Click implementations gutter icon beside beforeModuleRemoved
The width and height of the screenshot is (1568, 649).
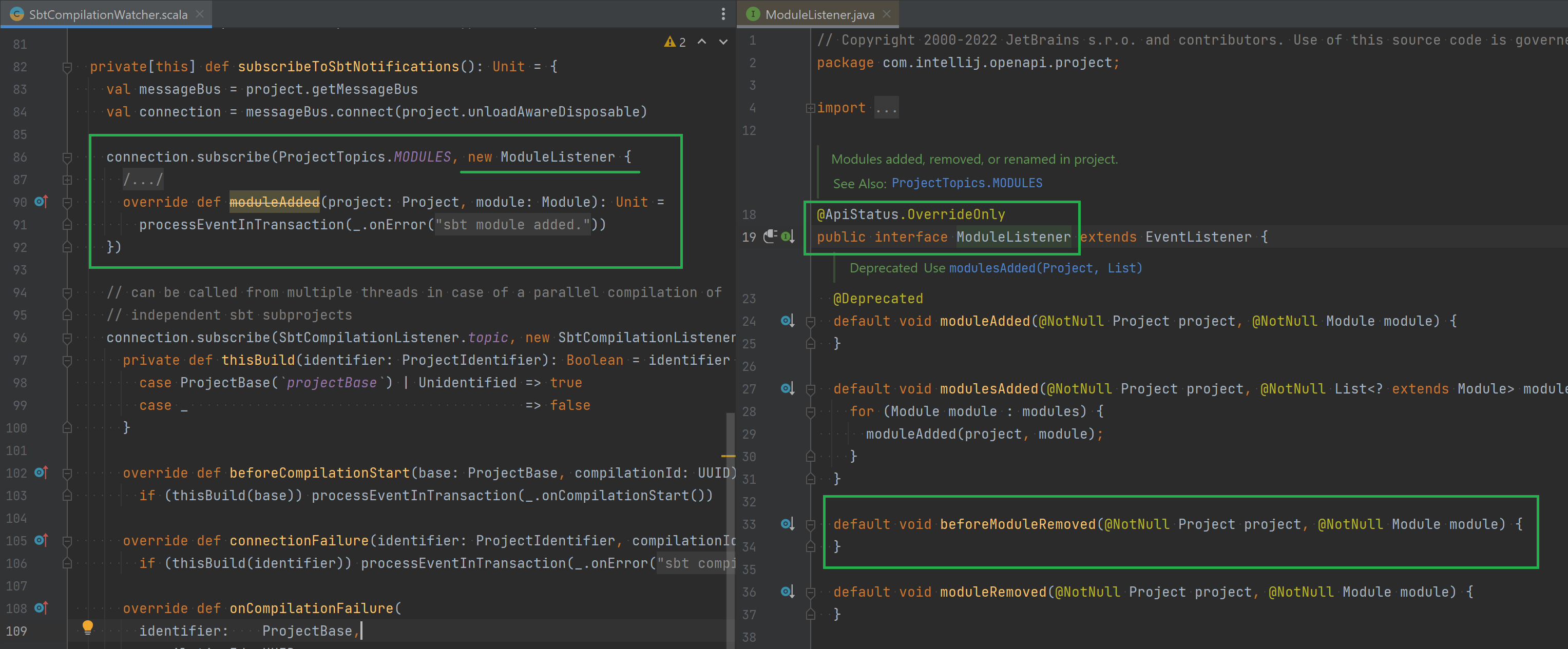[x=788, y=524]
